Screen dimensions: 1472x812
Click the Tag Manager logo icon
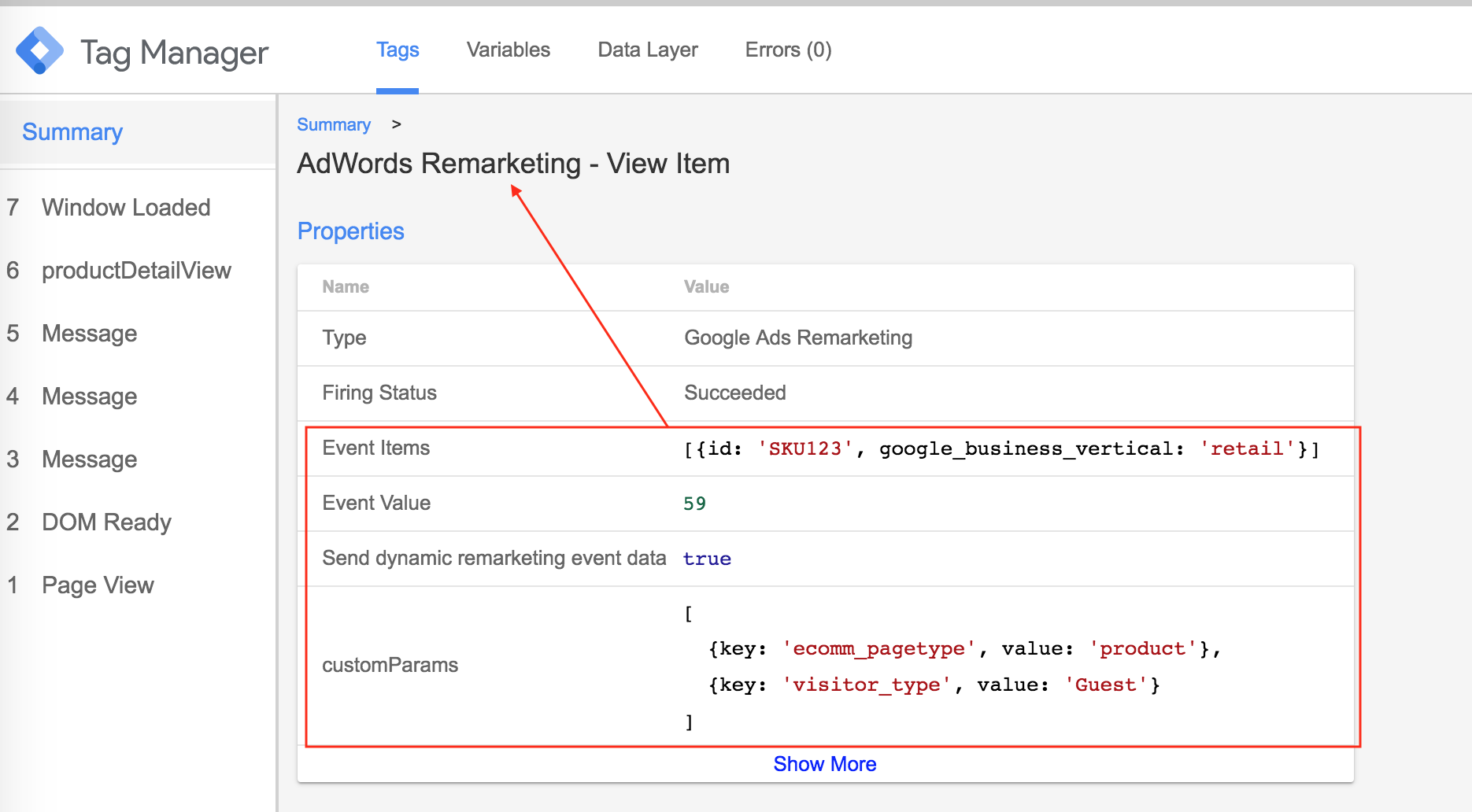(x=39, y=50)
